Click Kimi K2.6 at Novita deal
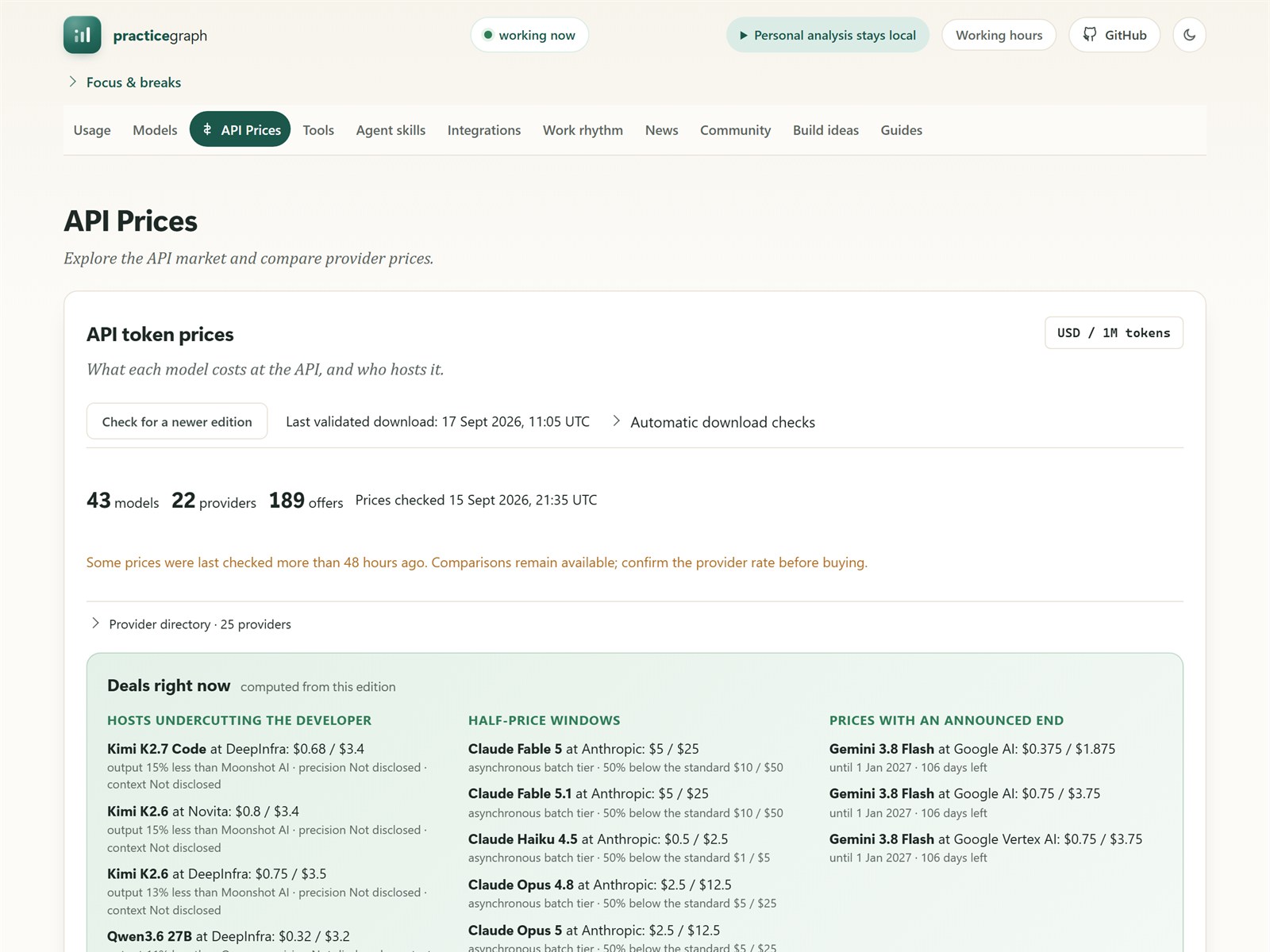Viewport: 1270px width, 952px height. (203, 812)
